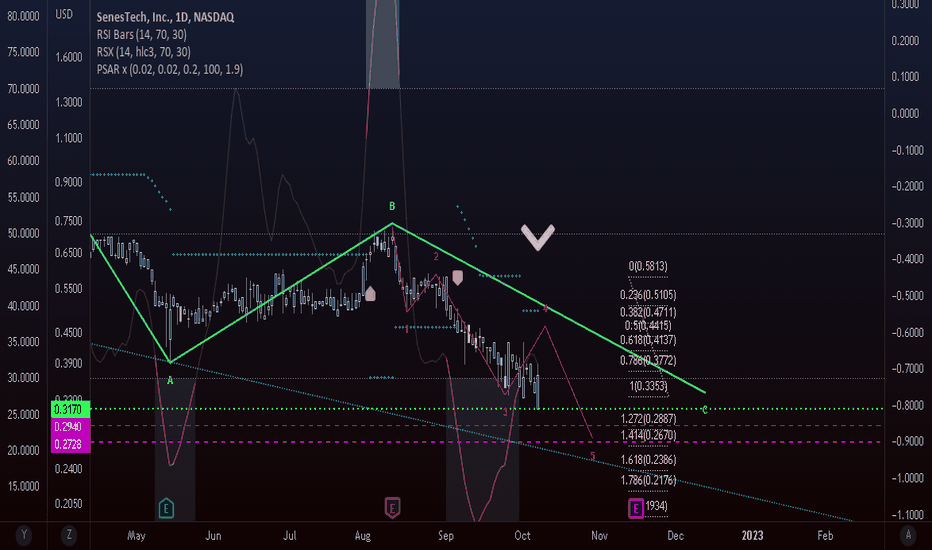Select the red wave label 2
This screenshot has height=550, width=932.
[x=436, y=256]
